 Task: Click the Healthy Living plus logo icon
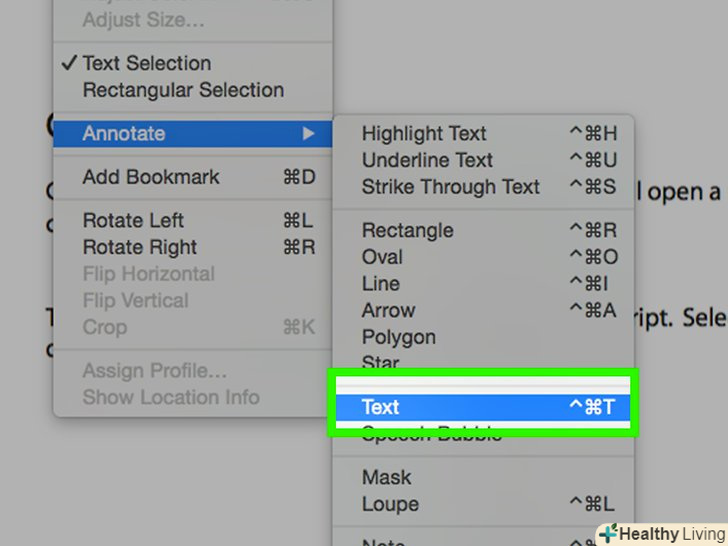tap(608, 534)
